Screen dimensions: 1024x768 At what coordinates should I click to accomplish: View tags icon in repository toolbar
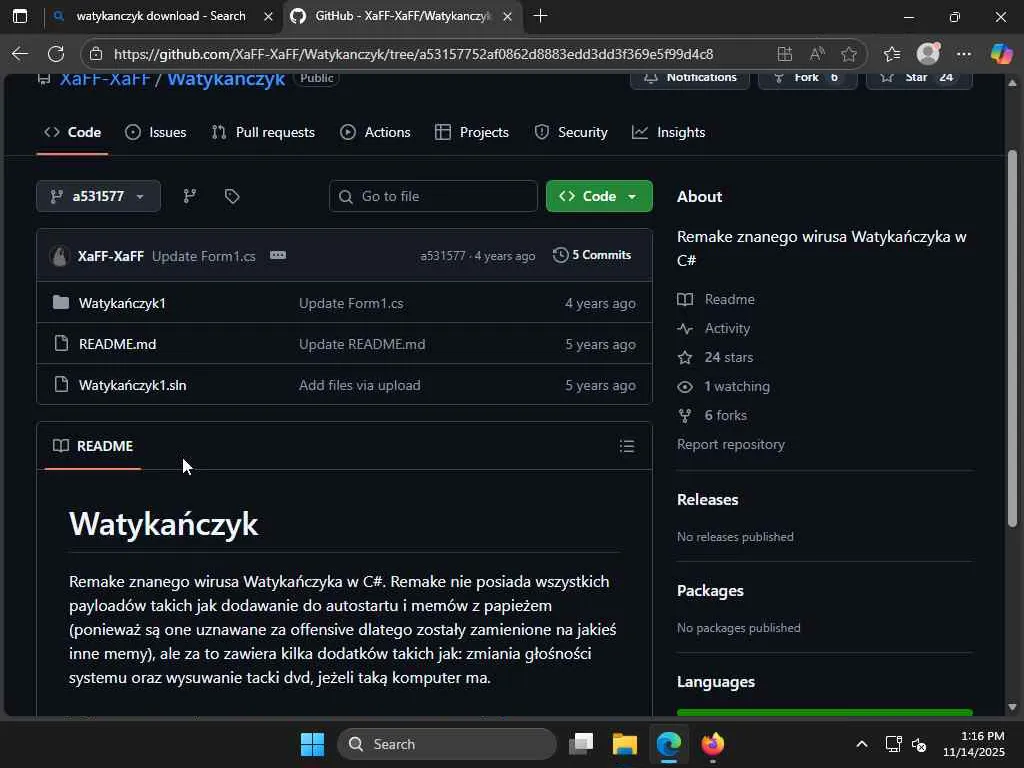pyautogui.click(x=232, y=196)
